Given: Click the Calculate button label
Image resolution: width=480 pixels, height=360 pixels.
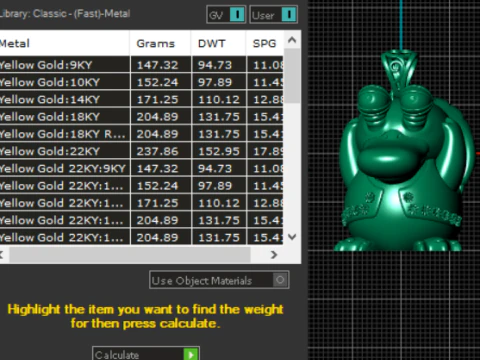Looking at the screenshot, I should coord(117,355).
